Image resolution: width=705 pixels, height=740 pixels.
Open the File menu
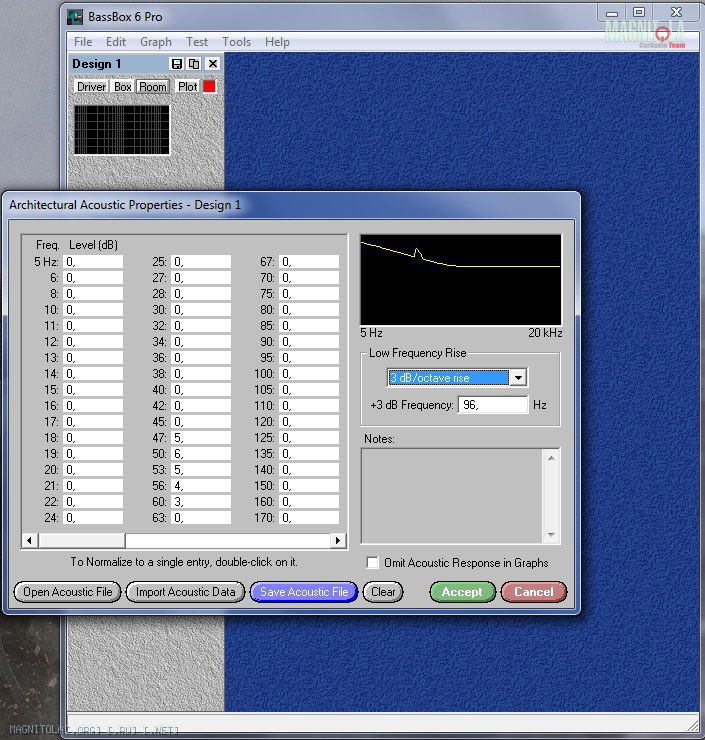tap(83, 42)
